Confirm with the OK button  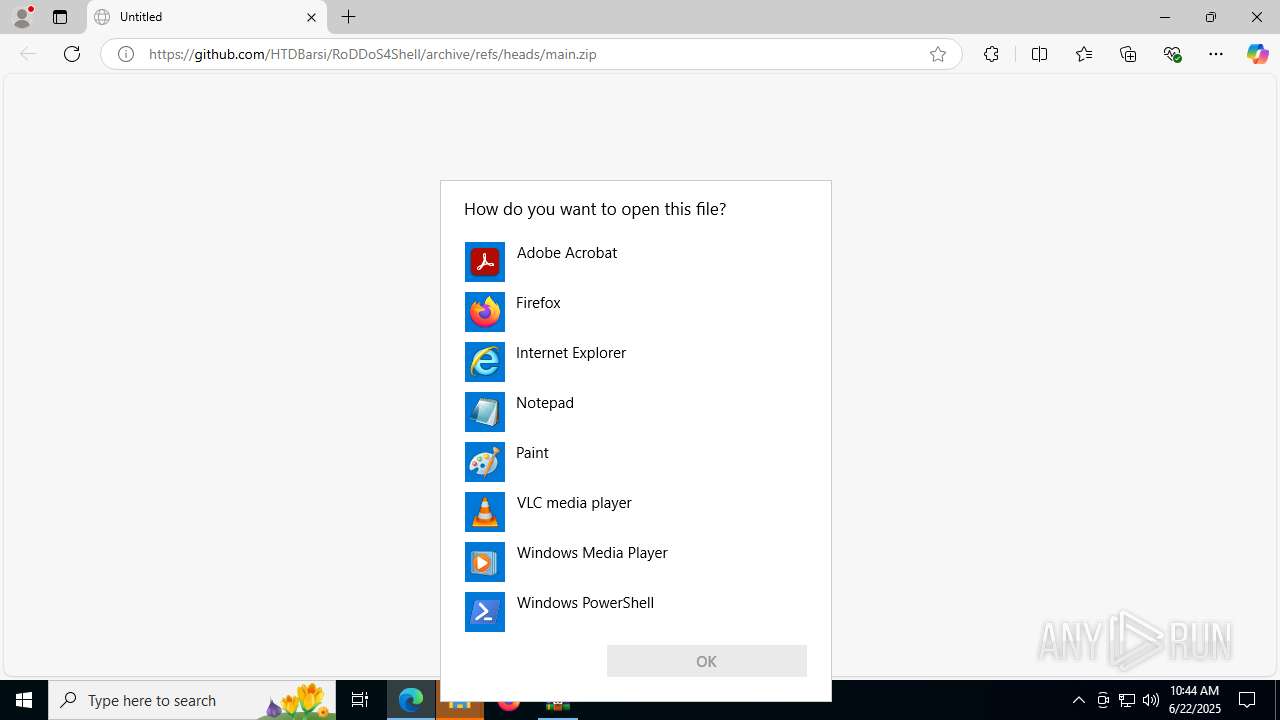(706, 661)
